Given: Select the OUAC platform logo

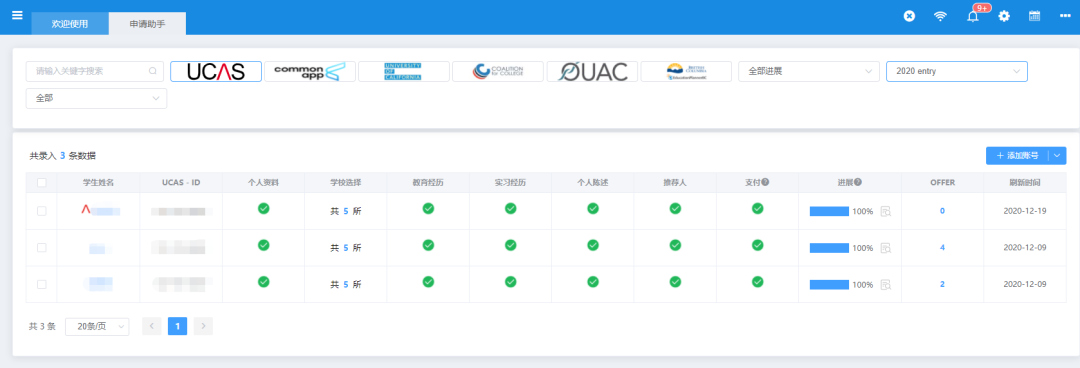Looking at the screenshot, I should pyautogui.click(x=592, y=72).
